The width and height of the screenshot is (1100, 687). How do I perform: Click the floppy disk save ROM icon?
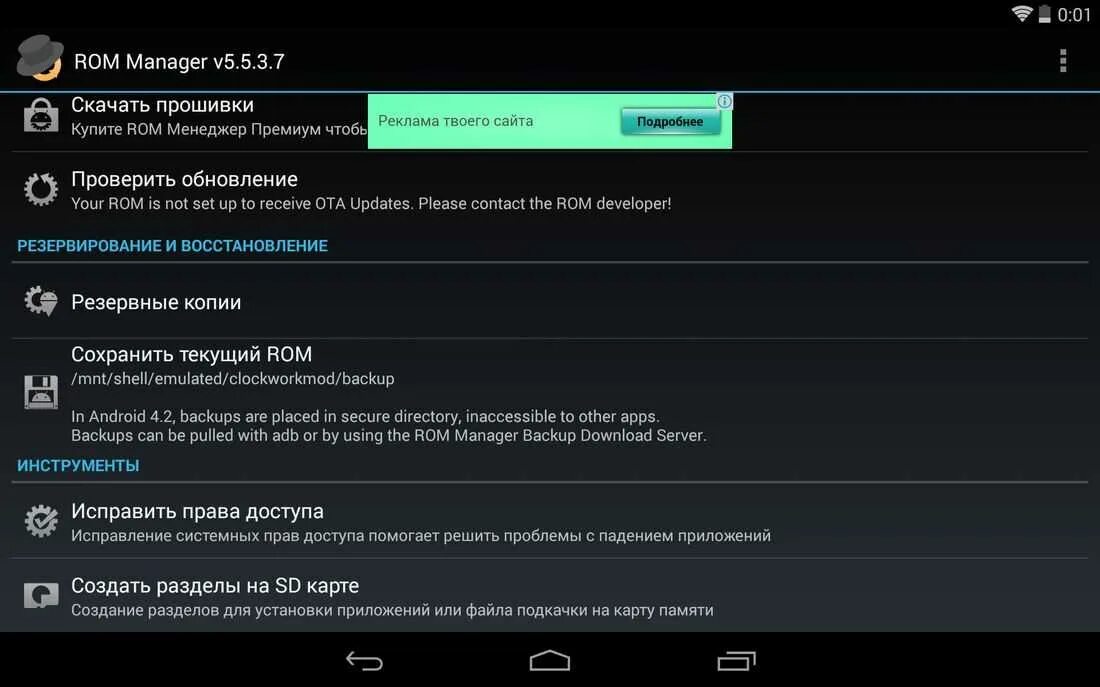41,392
